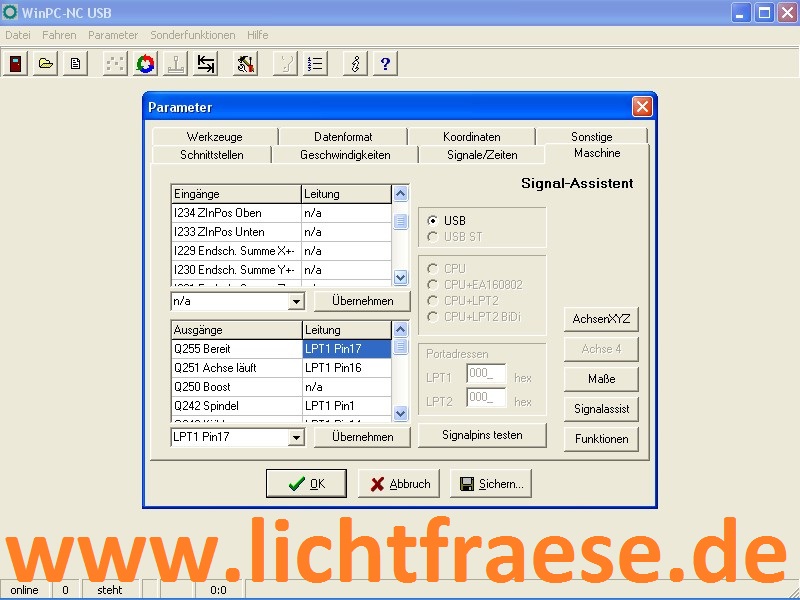Open the Datei menu
This screenshot has width=800, height=600.
click(x=18, y=35)
